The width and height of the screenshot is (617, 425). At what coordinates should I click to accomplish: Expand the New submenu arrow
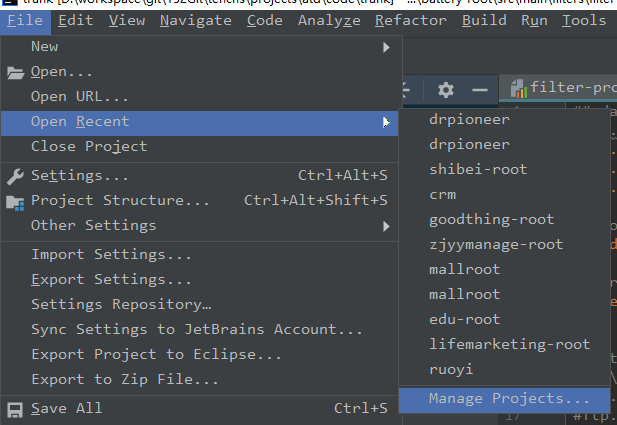click(x=386, y=47)
